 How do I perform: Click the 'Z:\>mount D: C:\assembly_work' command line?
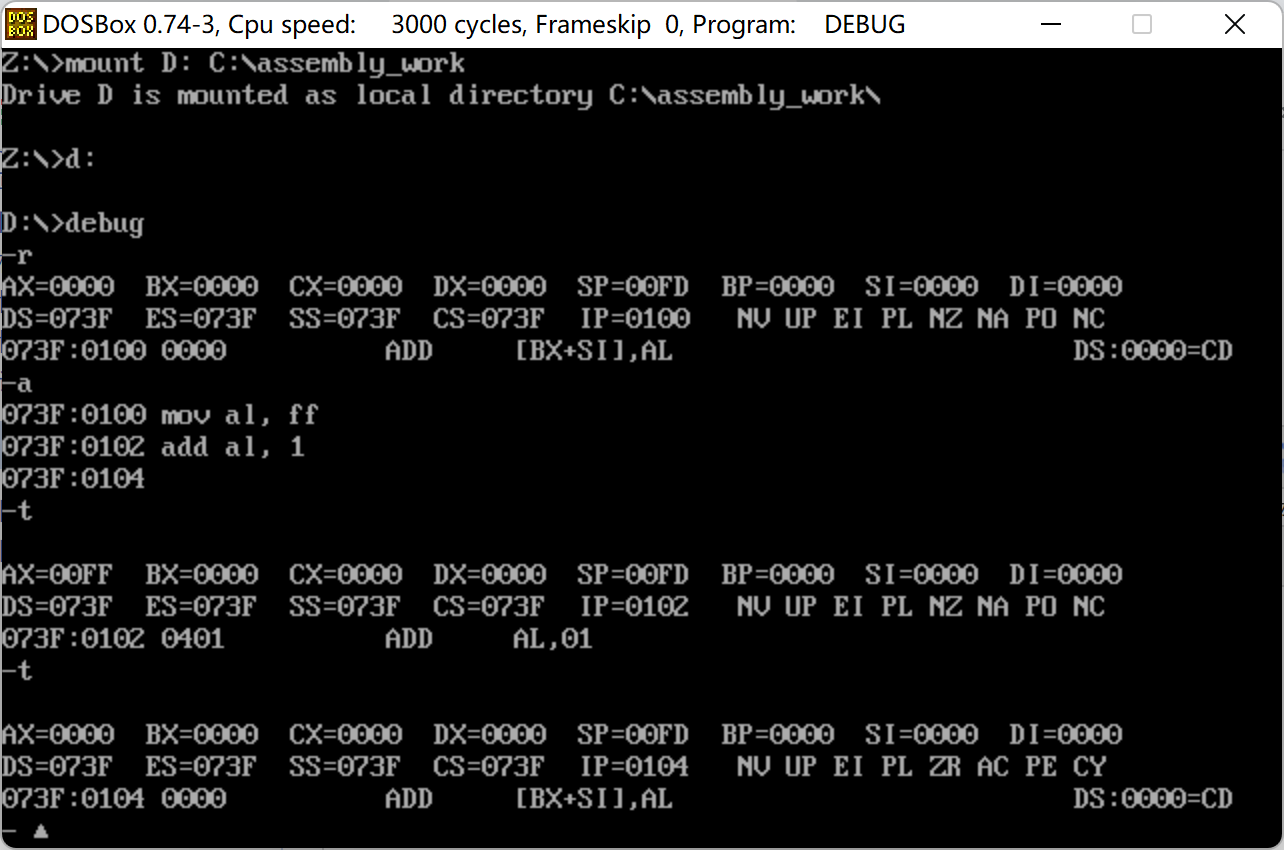(x=233, y=64)
